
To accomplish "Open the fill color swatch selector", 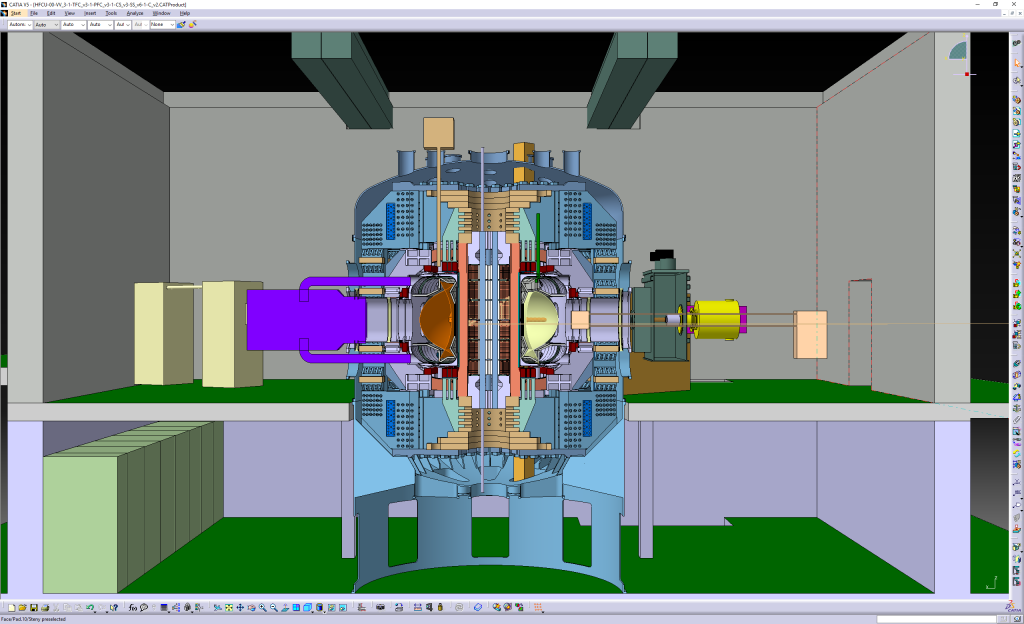I will 20,24.
